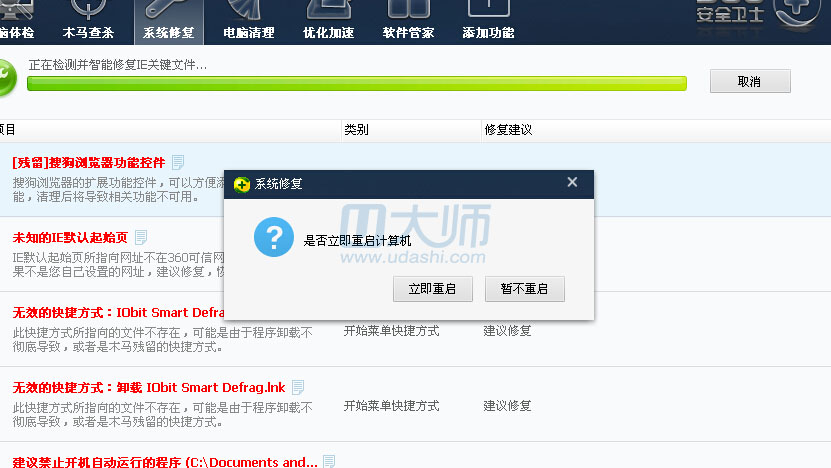Sort by the 类别 column header
The image size is (831, 468).
(357, 130)
